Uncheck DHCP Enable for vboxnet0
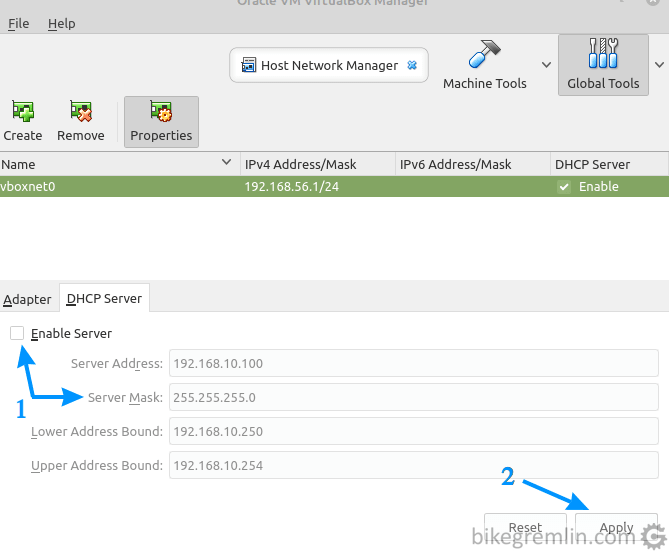669x551 pixels. point(564,187)
